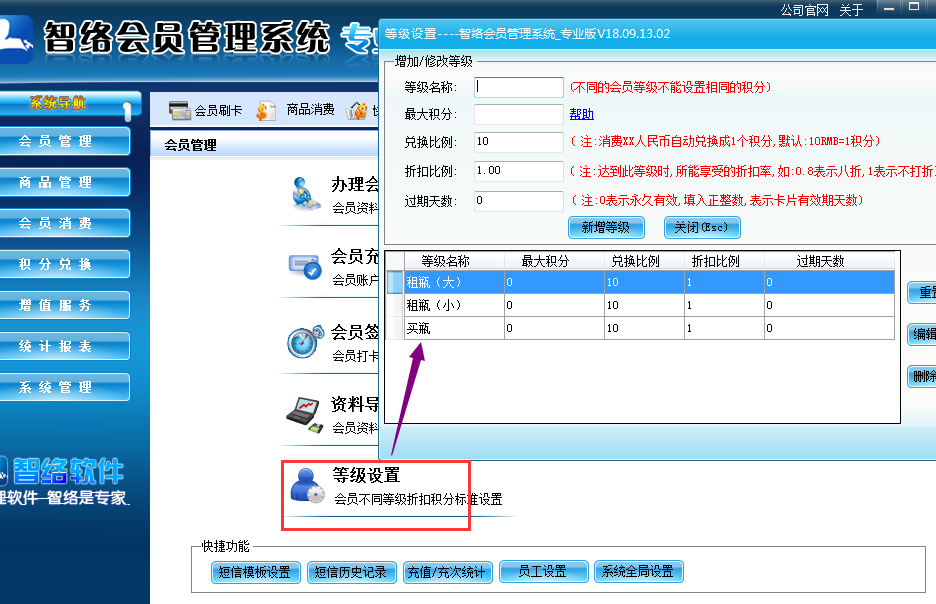The height and width of the screenshot is (604, 936).
Task: Click the 短信模板设置 shortcut button
Action: 254,572
